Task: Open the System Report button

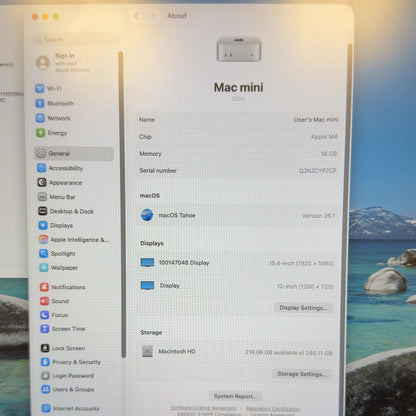Action: (235, 396)
